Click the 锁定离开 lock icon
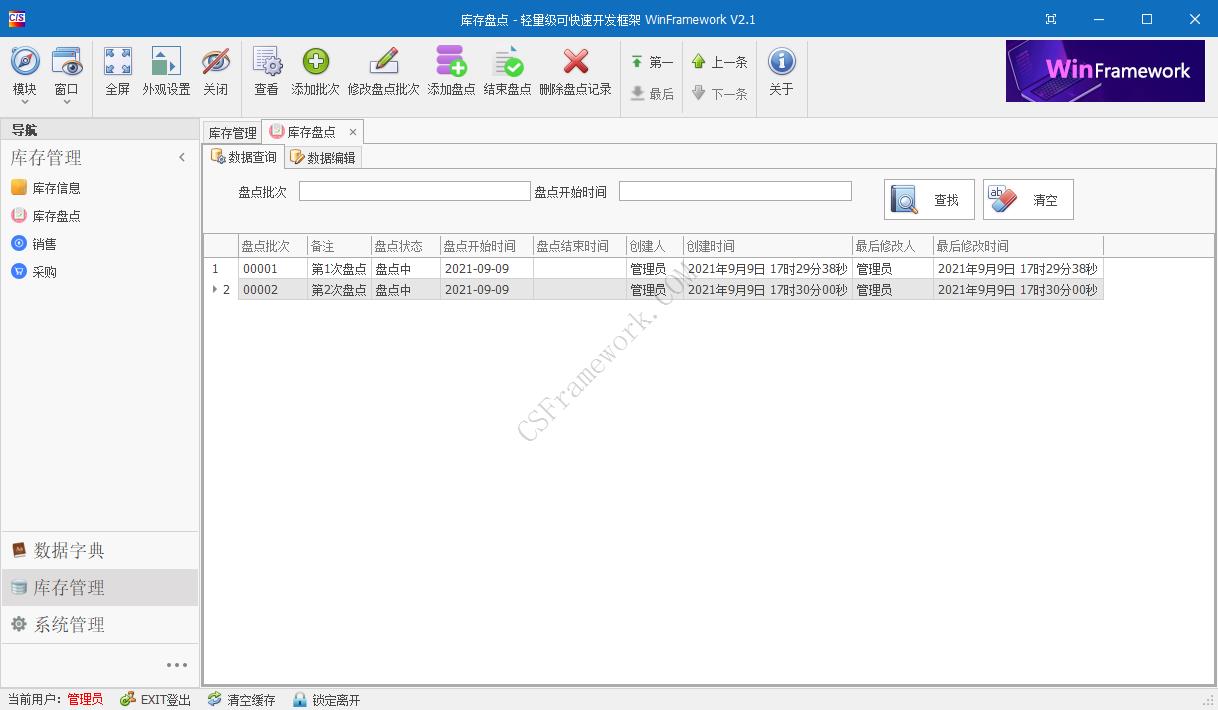This screenshot has height=710, width=1218. click(x=325, y=700)
